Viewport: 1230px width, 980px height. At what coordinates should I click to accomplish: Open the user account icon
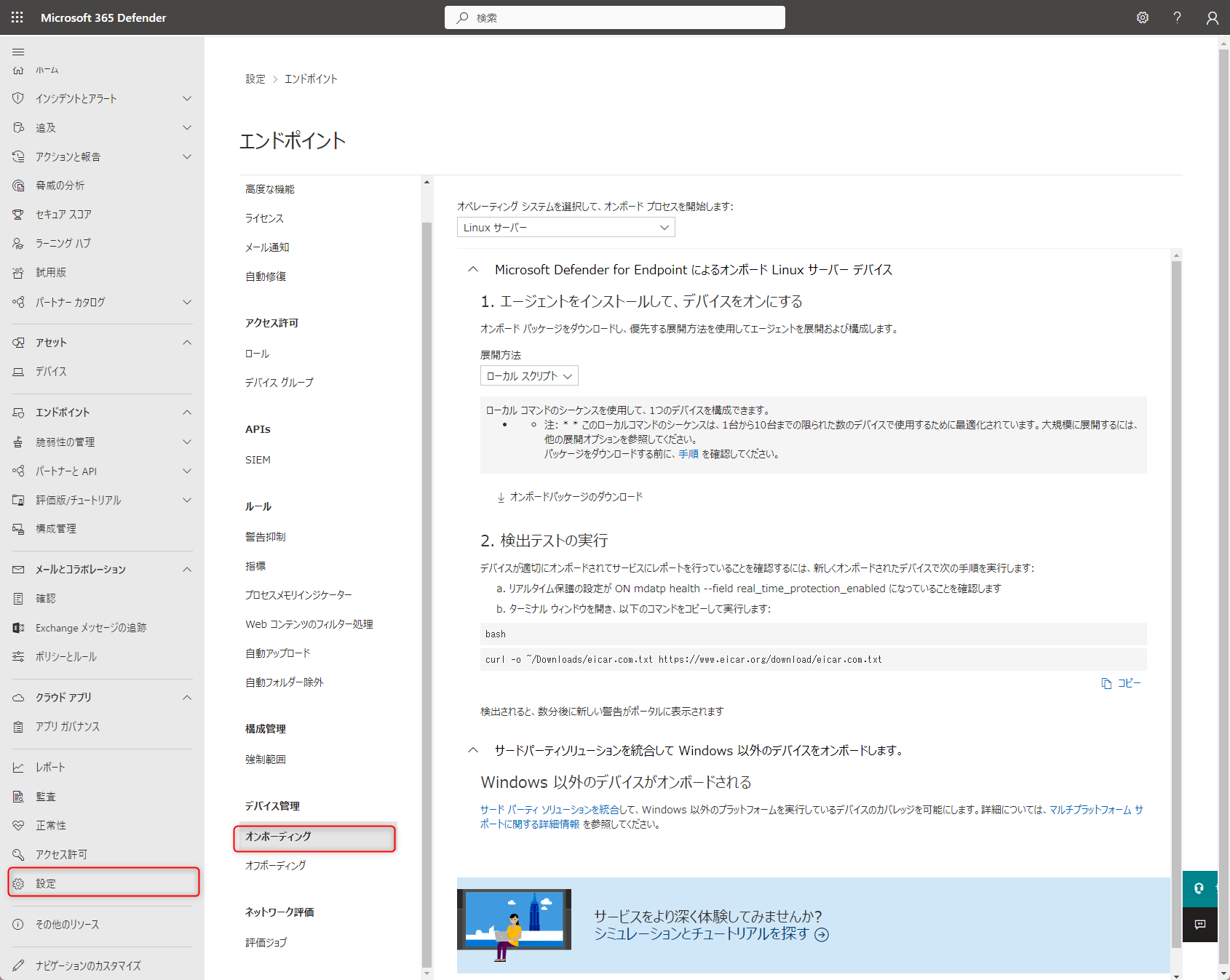1212,17
